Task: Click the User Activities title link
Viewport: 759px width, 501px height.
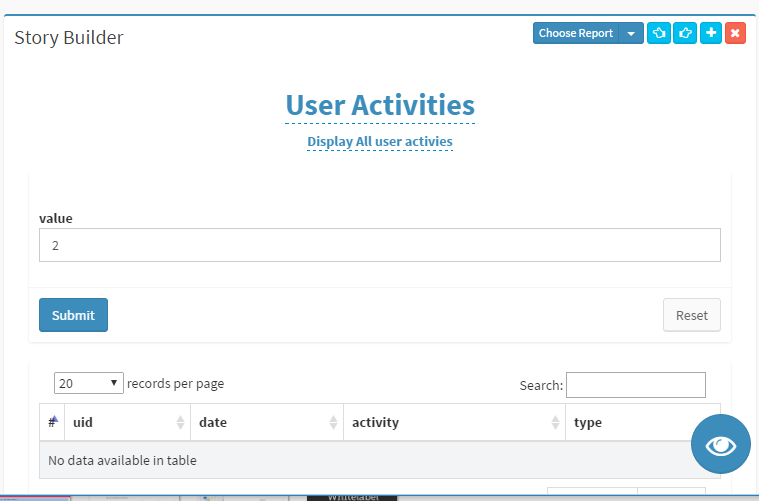Action: point(380,105)
